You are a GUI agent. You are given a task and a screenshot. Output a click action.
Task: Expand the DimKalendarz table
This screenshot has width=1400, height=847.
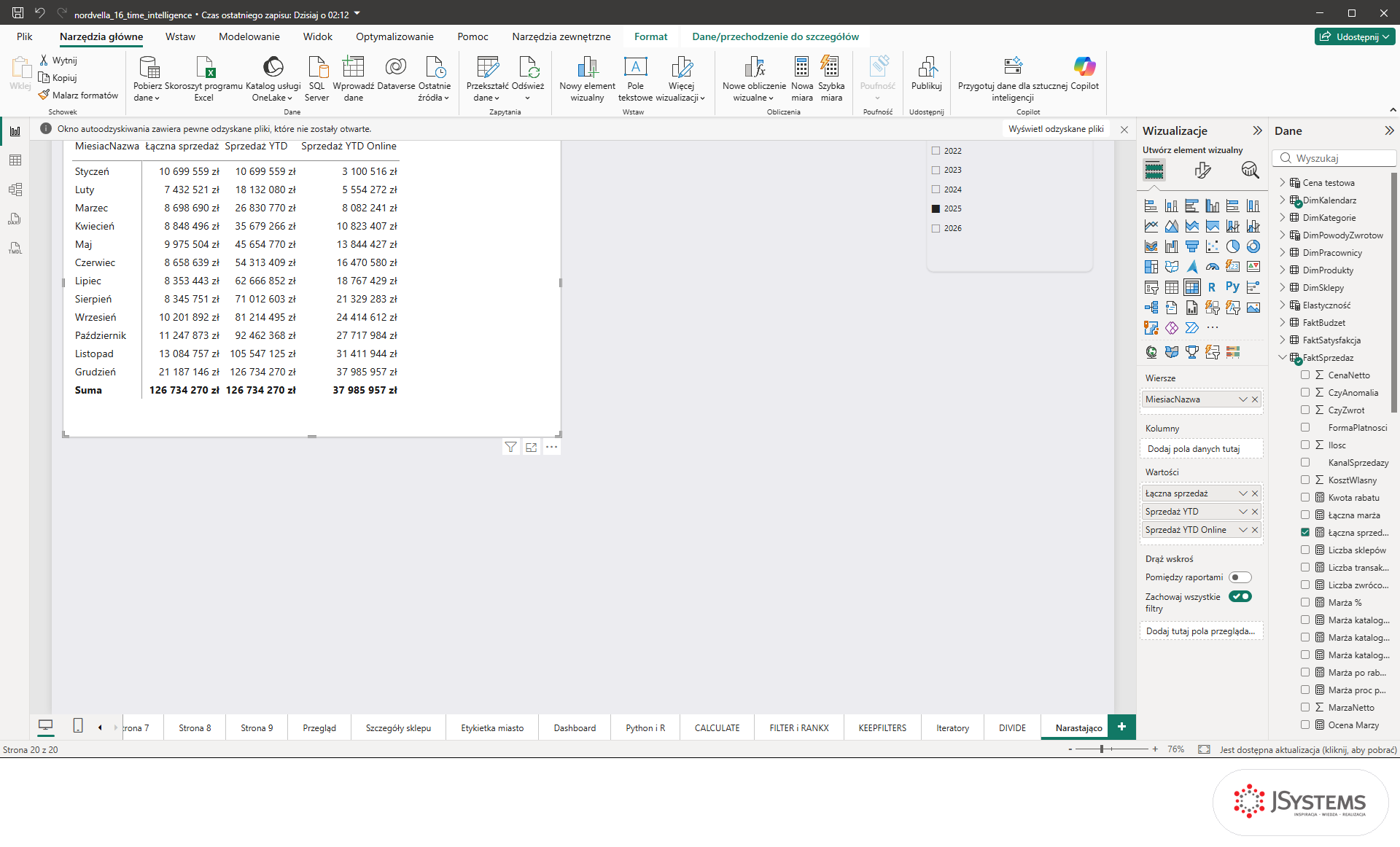coord(1283,200)
